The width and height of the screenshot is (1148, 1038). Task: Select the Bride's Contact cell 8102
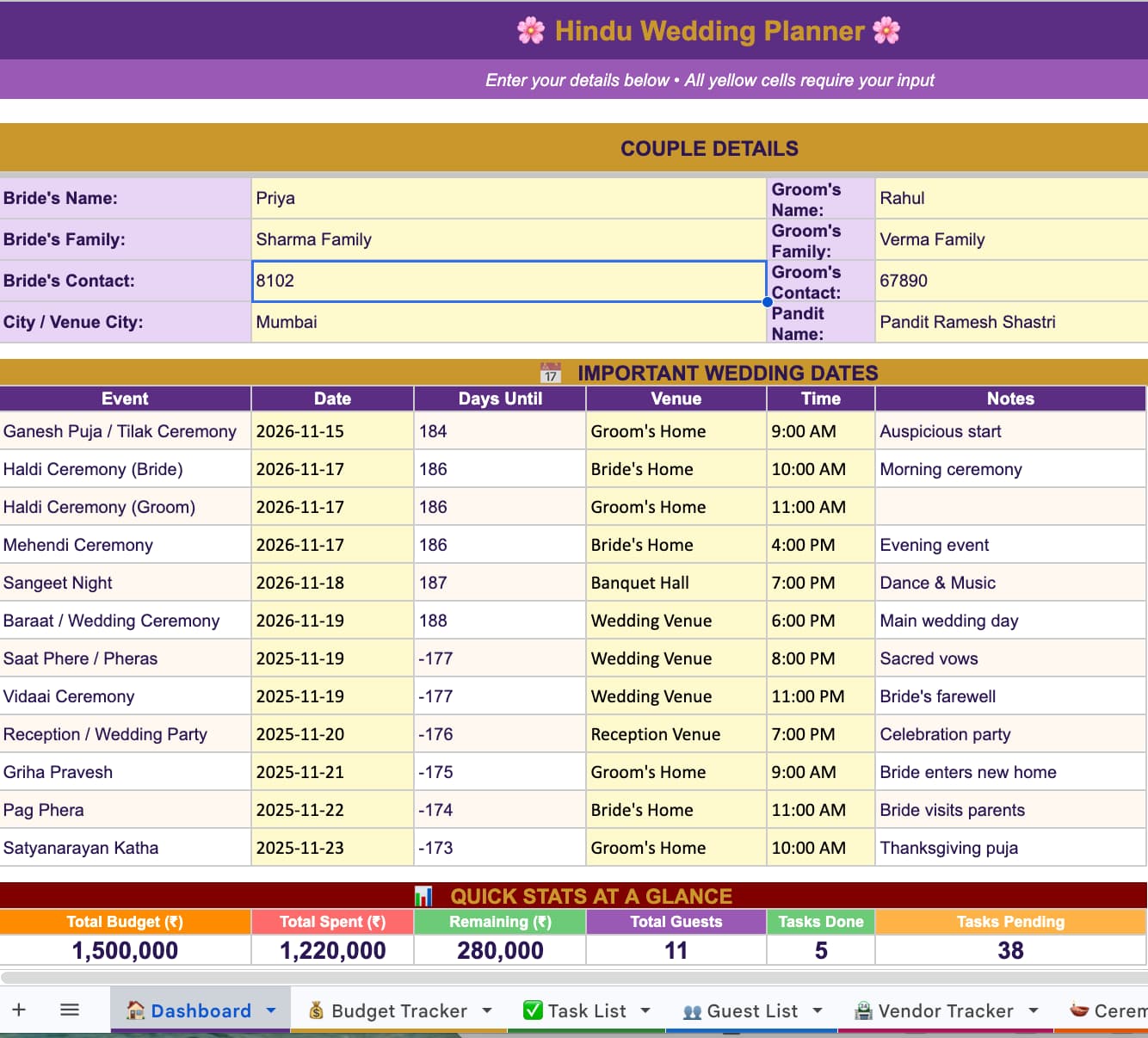pos(509,281)
